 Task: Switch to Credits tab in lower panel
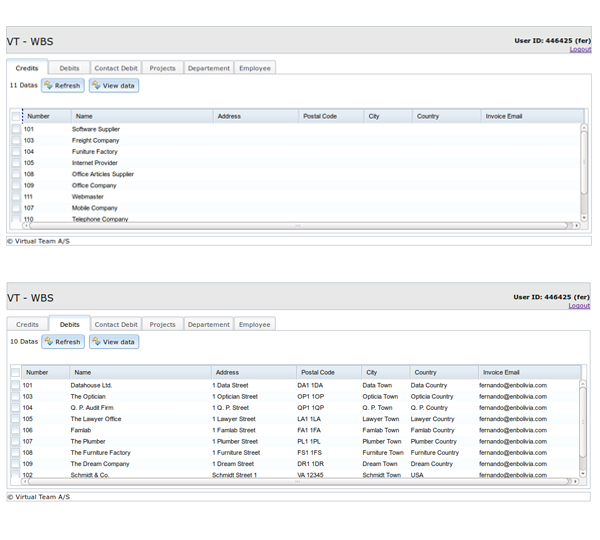[x=28, y=324]
